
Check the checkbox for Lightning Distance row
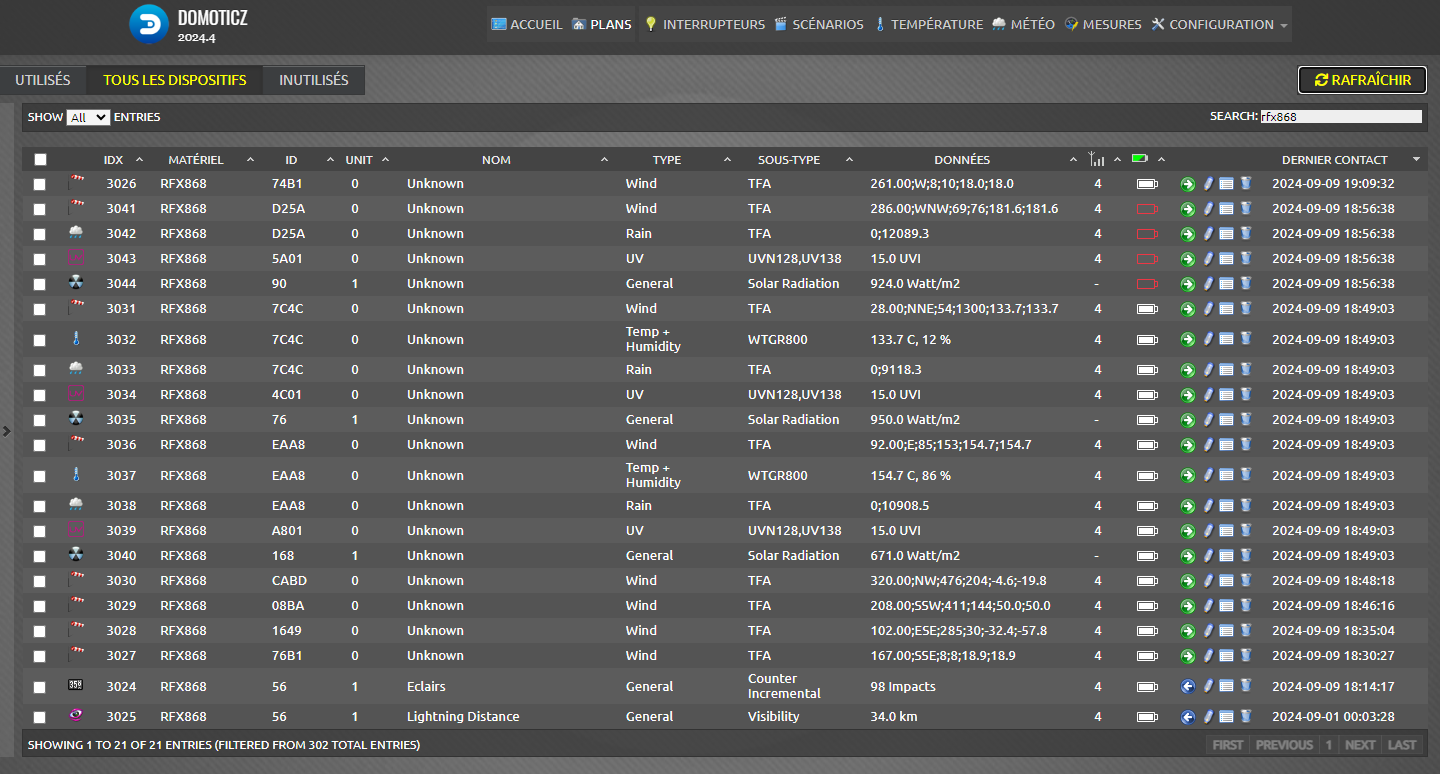40,718
